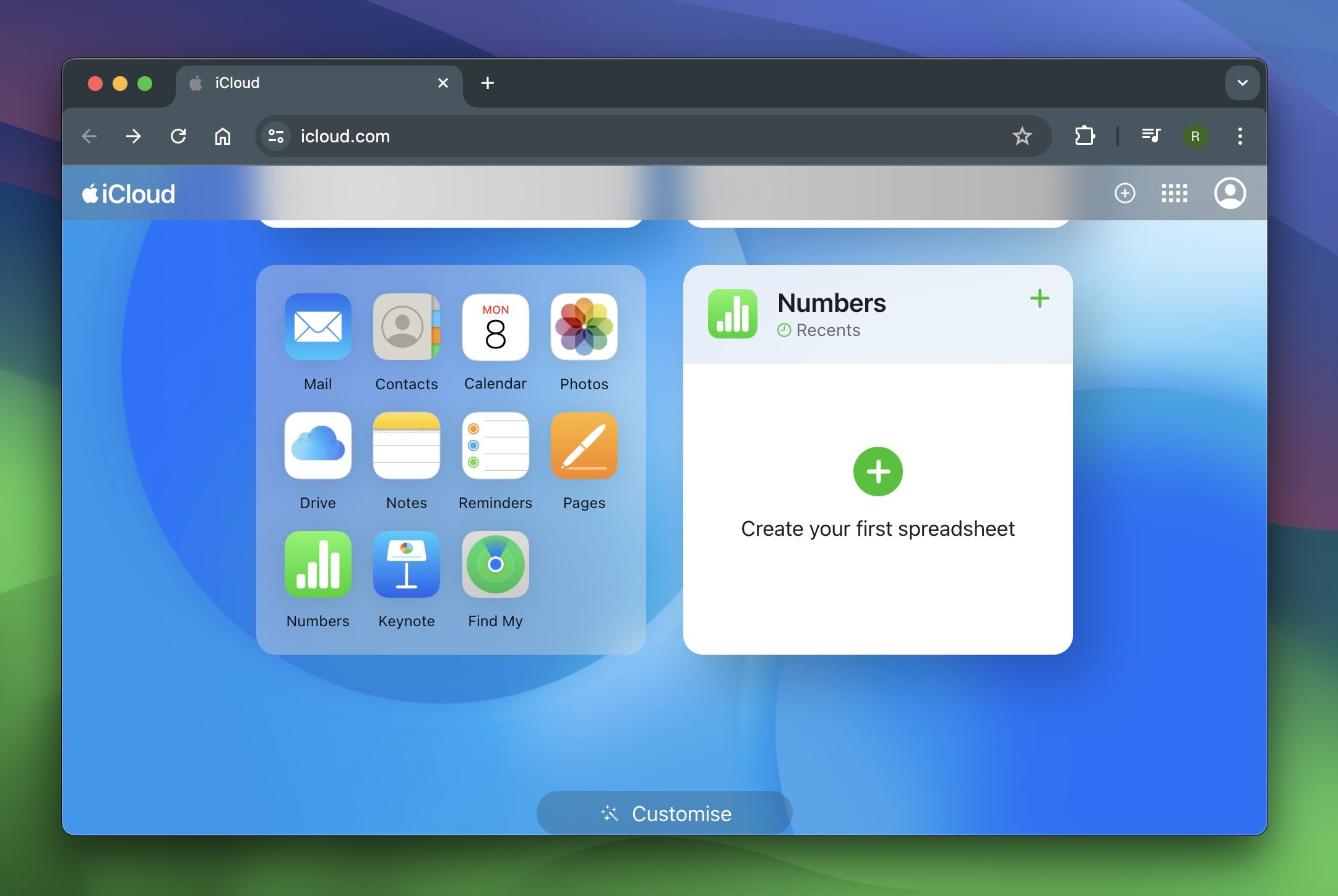The width and height of the screenshot is (1338, 896).
Task: Go back with the browser back arrow
Action: [x=90, y=136]
